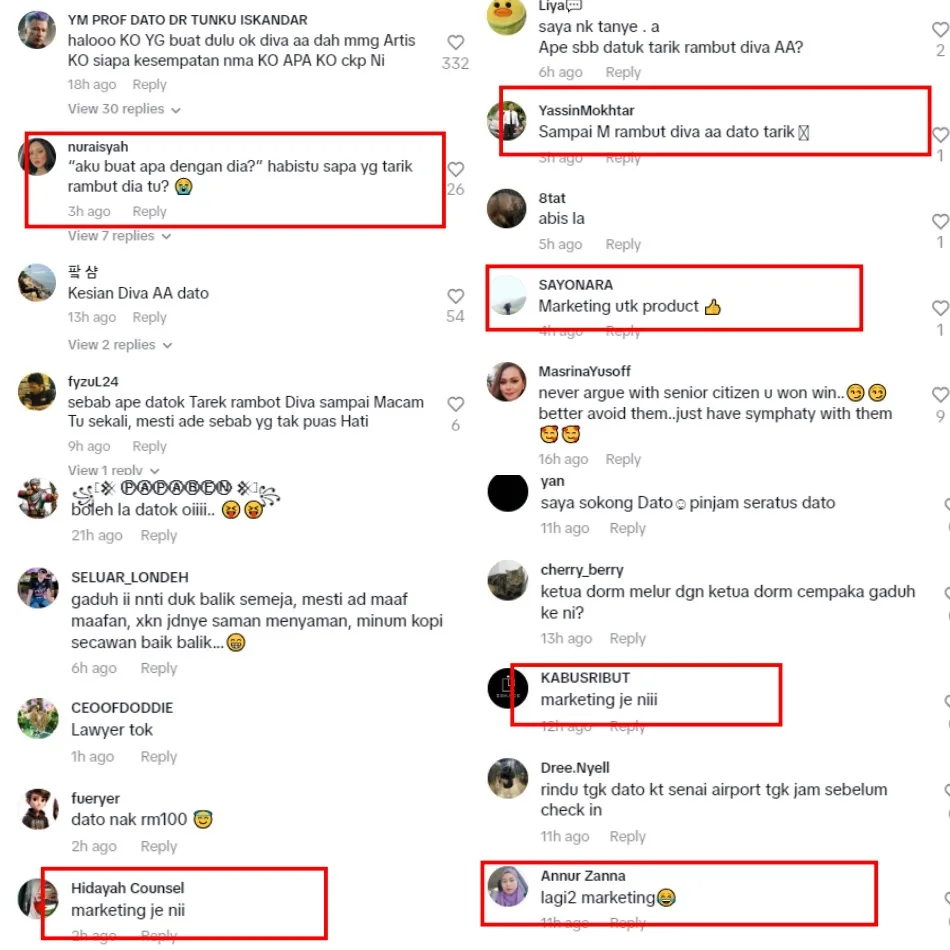
Task: Expand 'View 7 replies' under nuraisyah
Action: coord(119,236)
